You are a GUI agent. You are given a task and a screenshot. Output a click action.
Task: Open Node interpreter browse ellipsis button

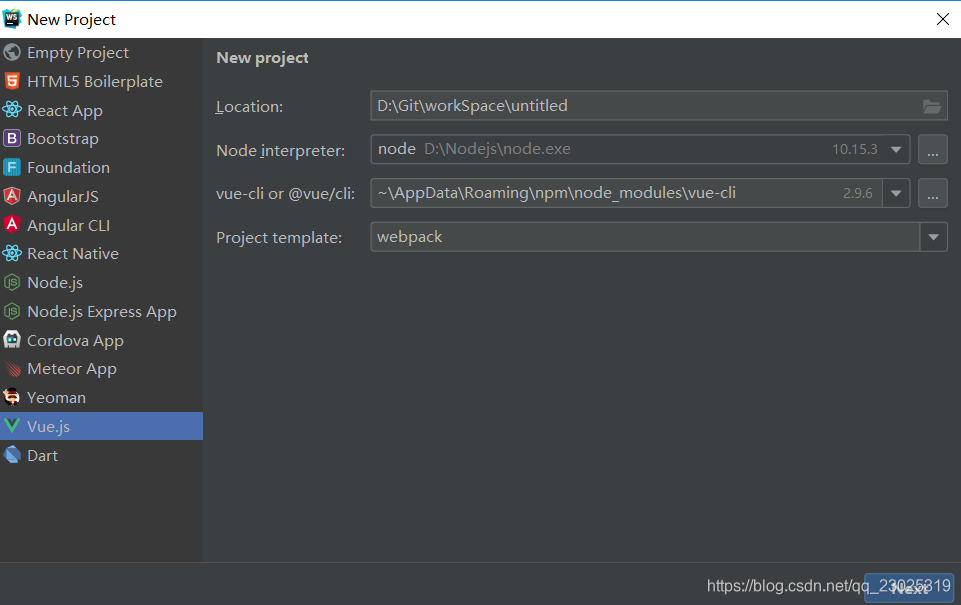click(932, 150)
